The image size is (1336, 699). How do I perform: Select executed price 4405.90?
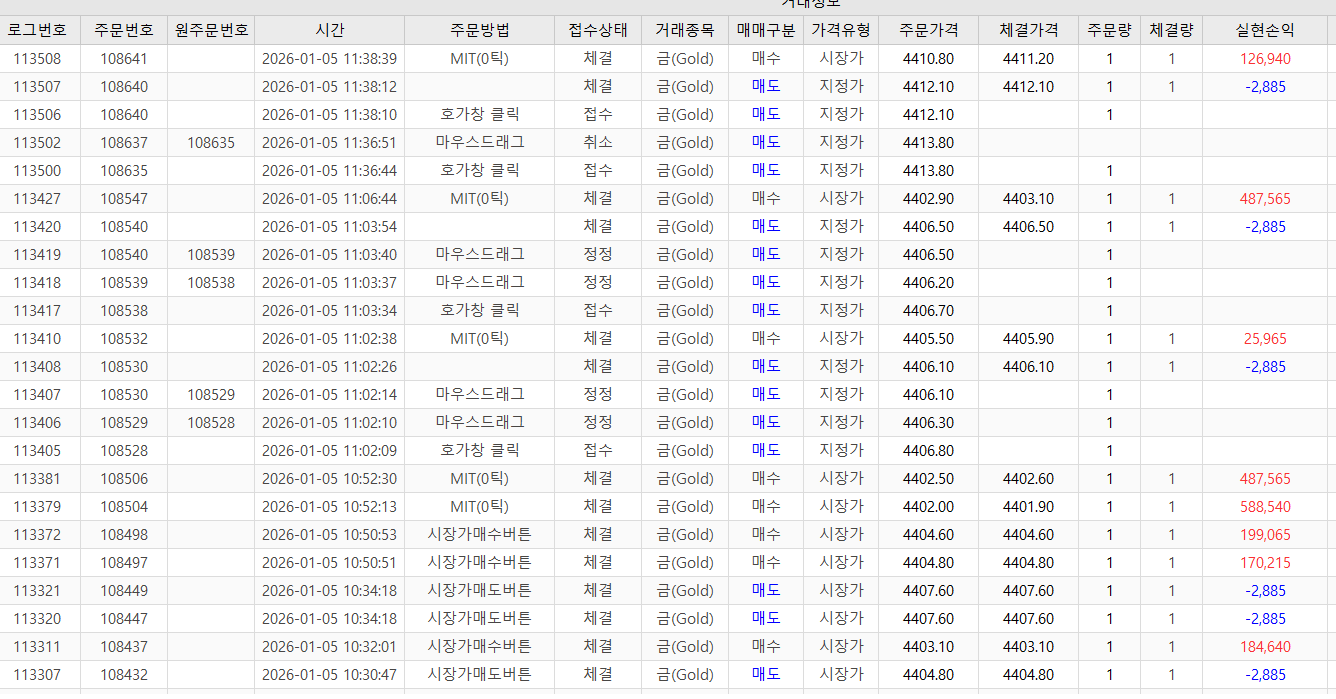(x=1028, y=339)
